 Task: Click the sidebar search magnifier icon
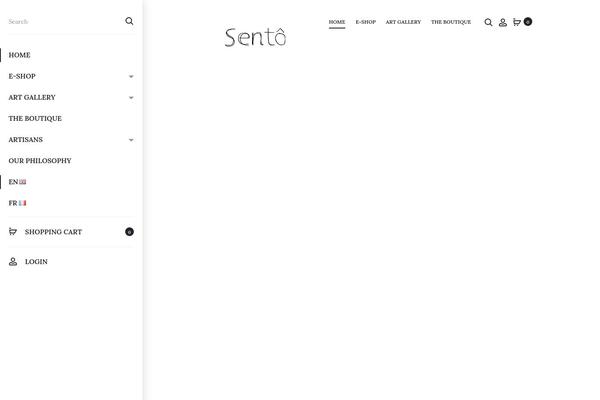pyautogui.click(x=129, y=21)
